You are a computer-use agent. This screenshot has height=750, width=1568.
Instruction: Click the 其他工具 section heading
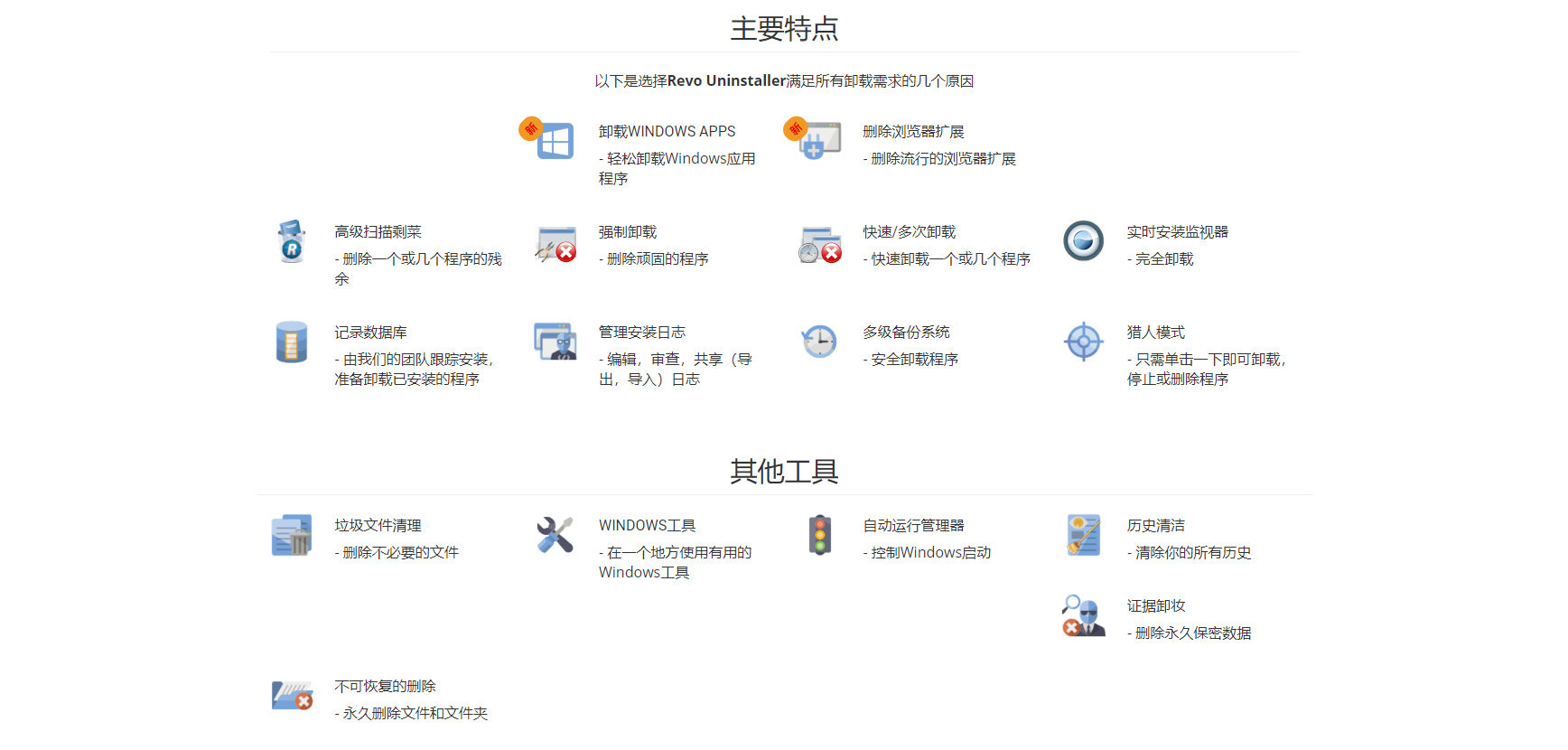pyautogui.click(x=784, y=472)
